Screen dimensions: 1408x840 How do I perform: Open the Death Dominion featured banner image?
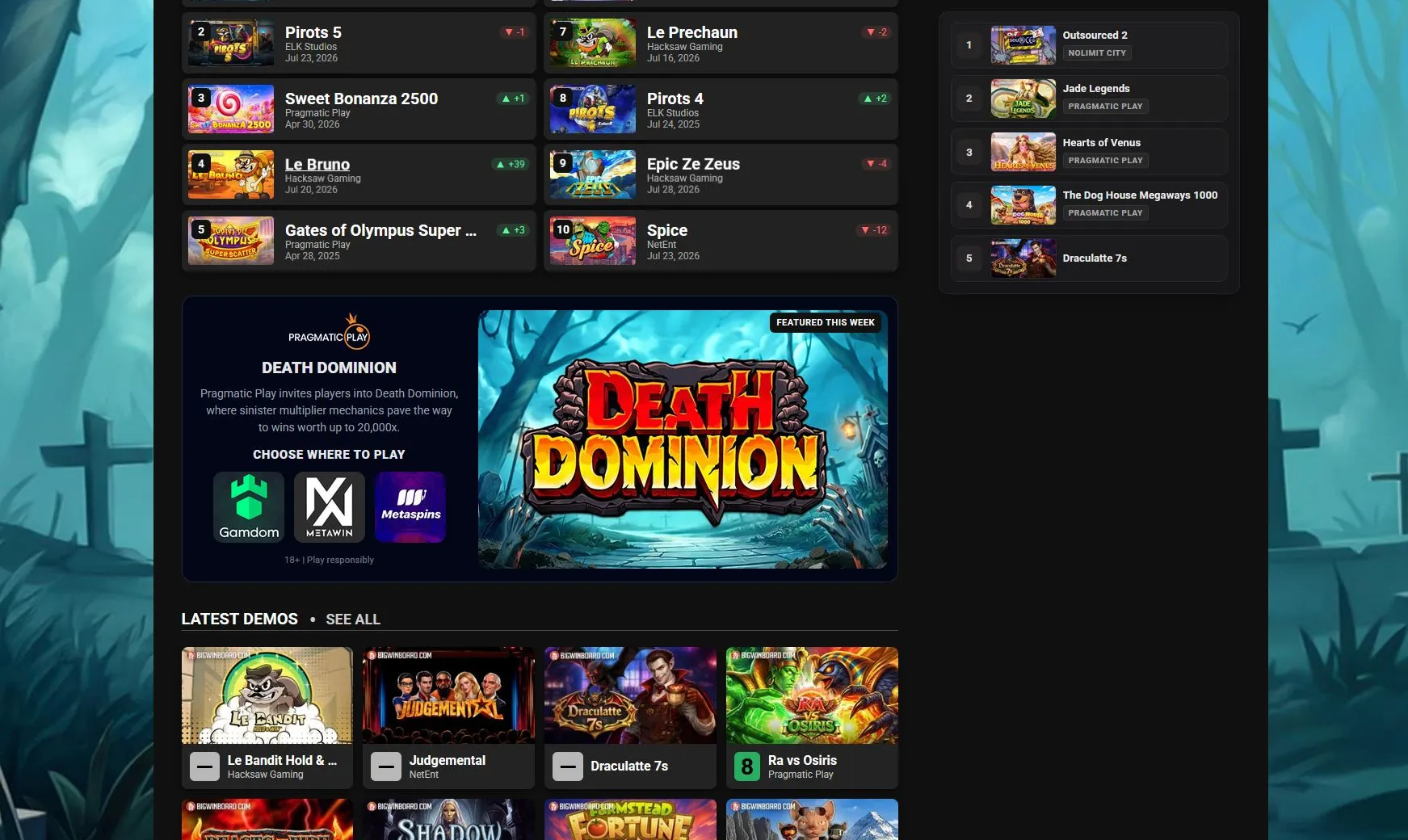(x=683, y=439)
